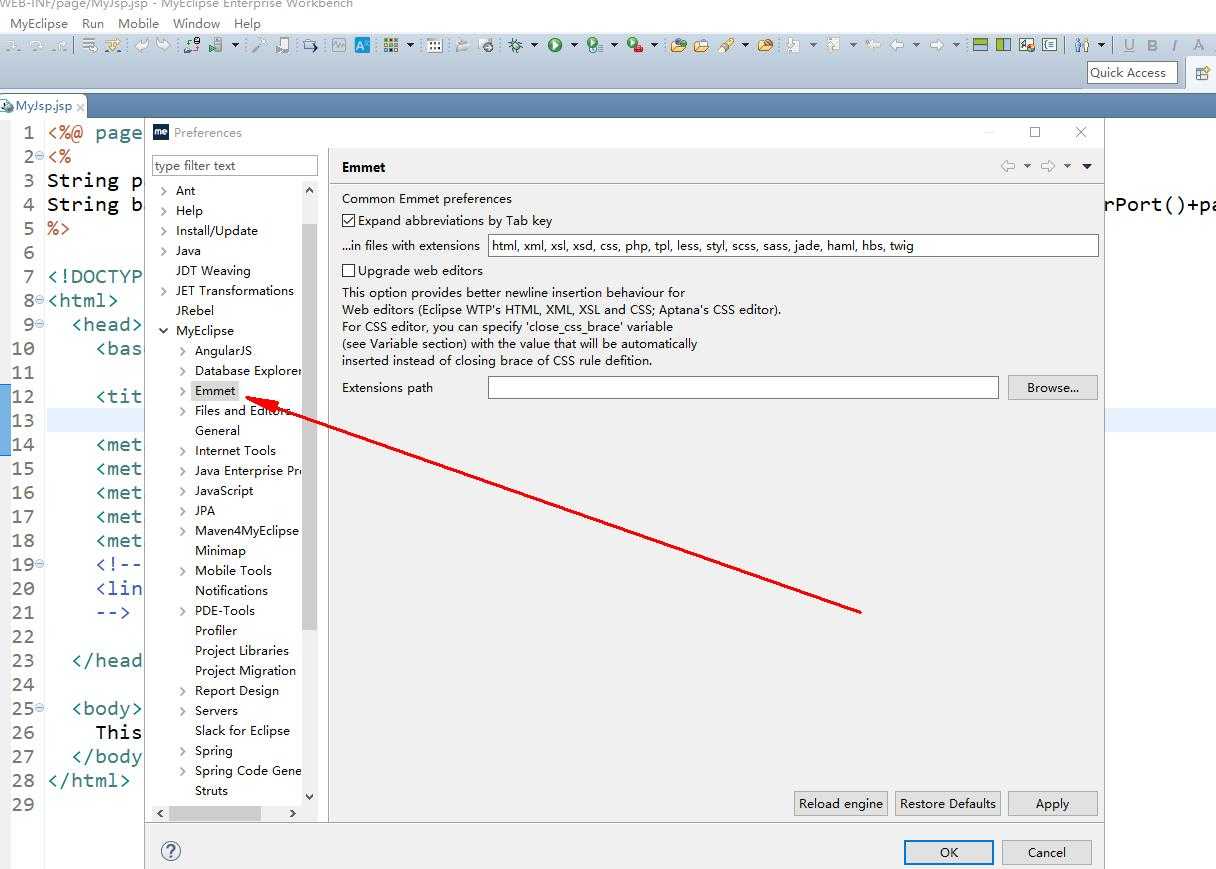Enable the Upgrade web editors checkbox
The image size is (1216, 869).
[x=348, y=270]
